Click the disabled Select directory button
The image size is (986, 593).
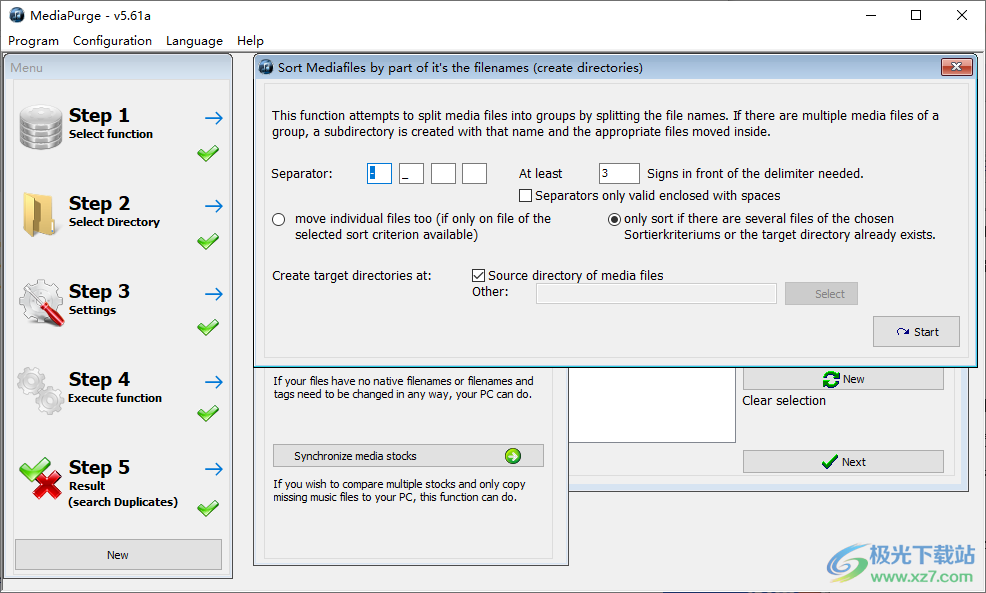point(821,294)
